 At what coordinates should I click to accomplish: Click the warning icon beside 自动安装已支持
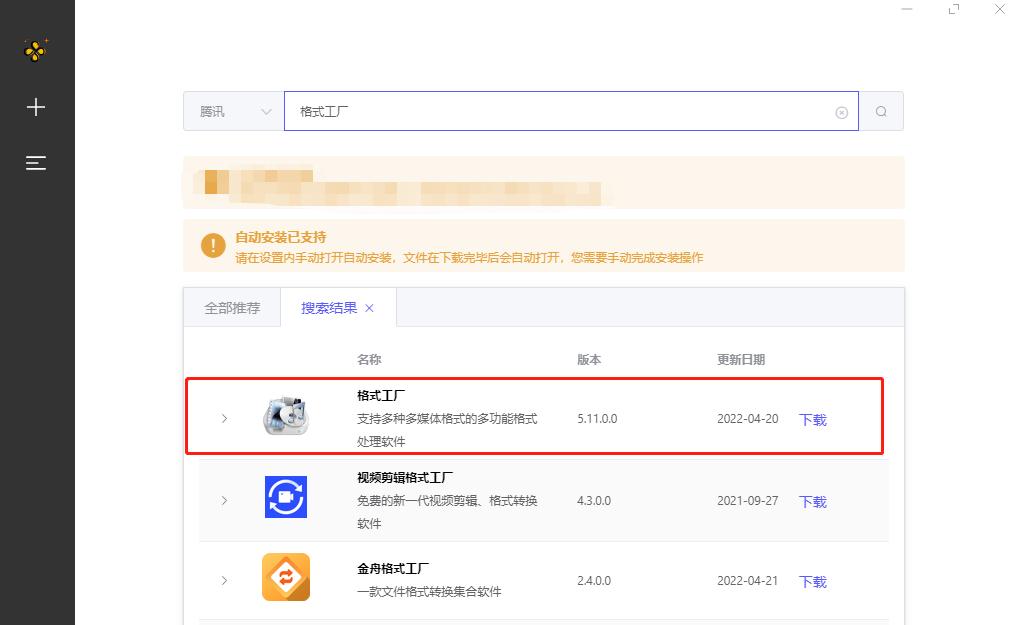pos(212,244)
